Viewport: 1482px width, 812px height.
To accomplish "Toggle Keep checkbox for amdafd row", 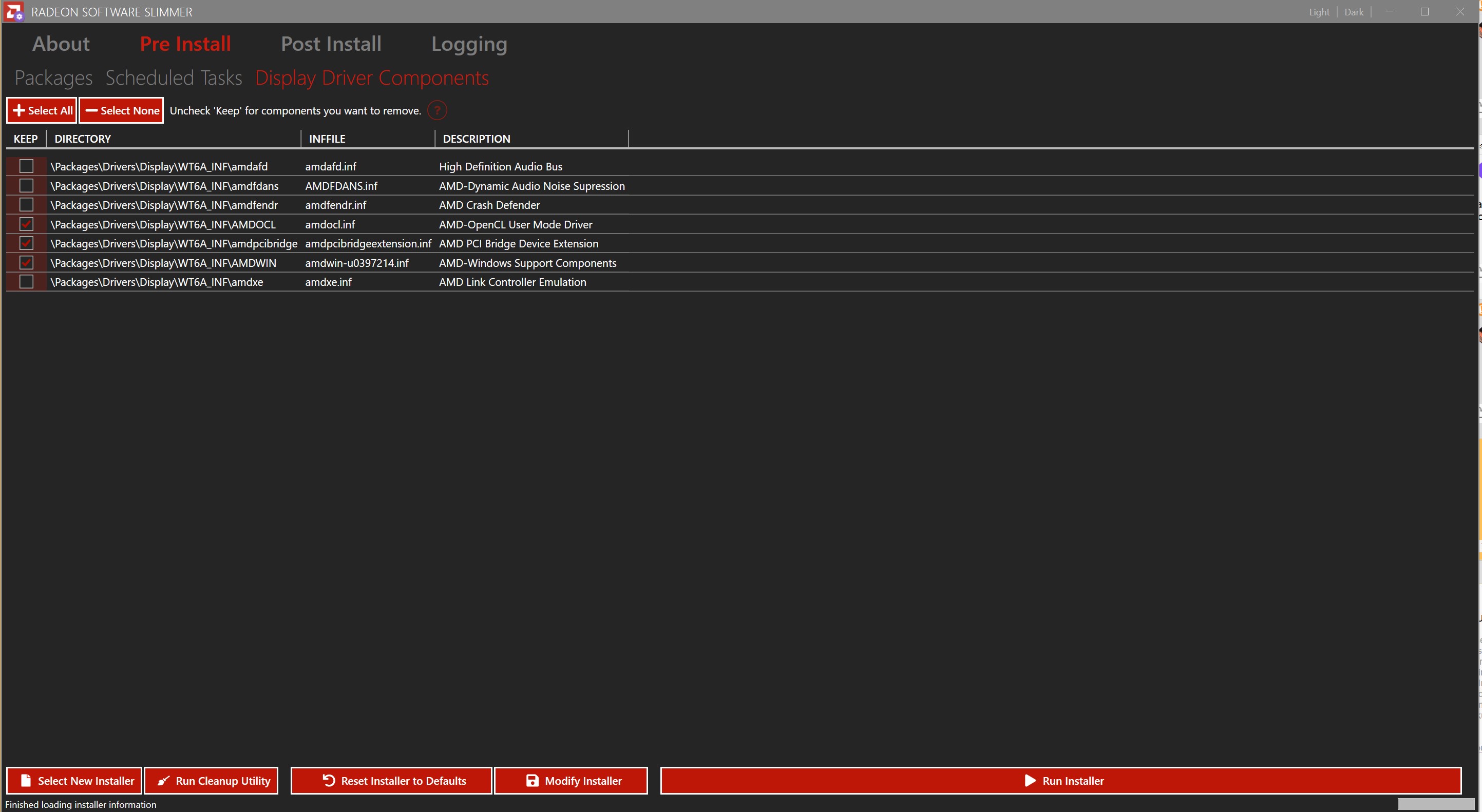I will pos(27,166).
